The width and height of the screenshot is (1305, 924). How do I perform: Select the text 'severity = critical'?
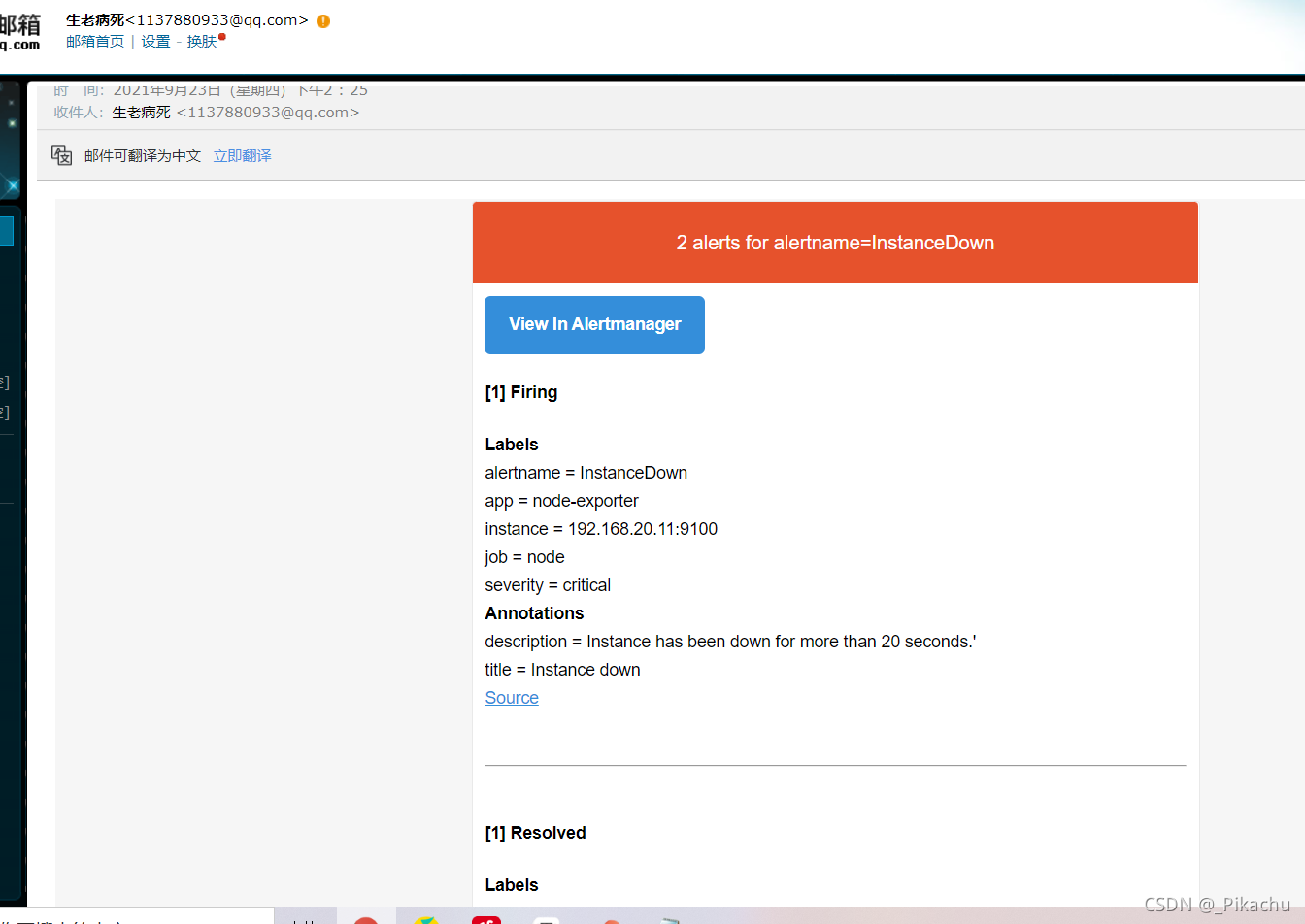click(548, 585)
